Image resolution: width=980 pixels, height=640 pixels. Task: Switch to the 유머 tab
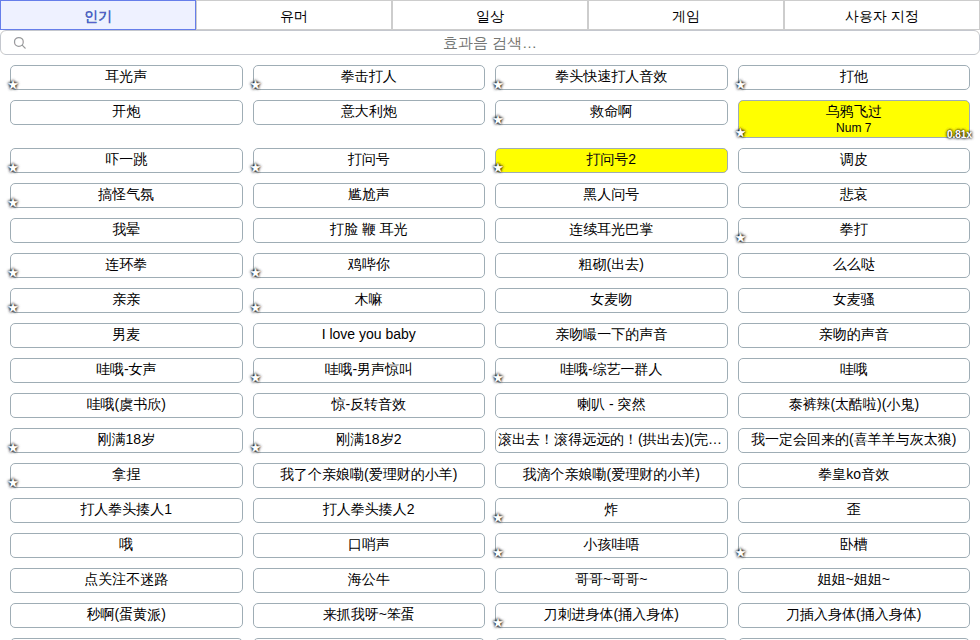294,16
